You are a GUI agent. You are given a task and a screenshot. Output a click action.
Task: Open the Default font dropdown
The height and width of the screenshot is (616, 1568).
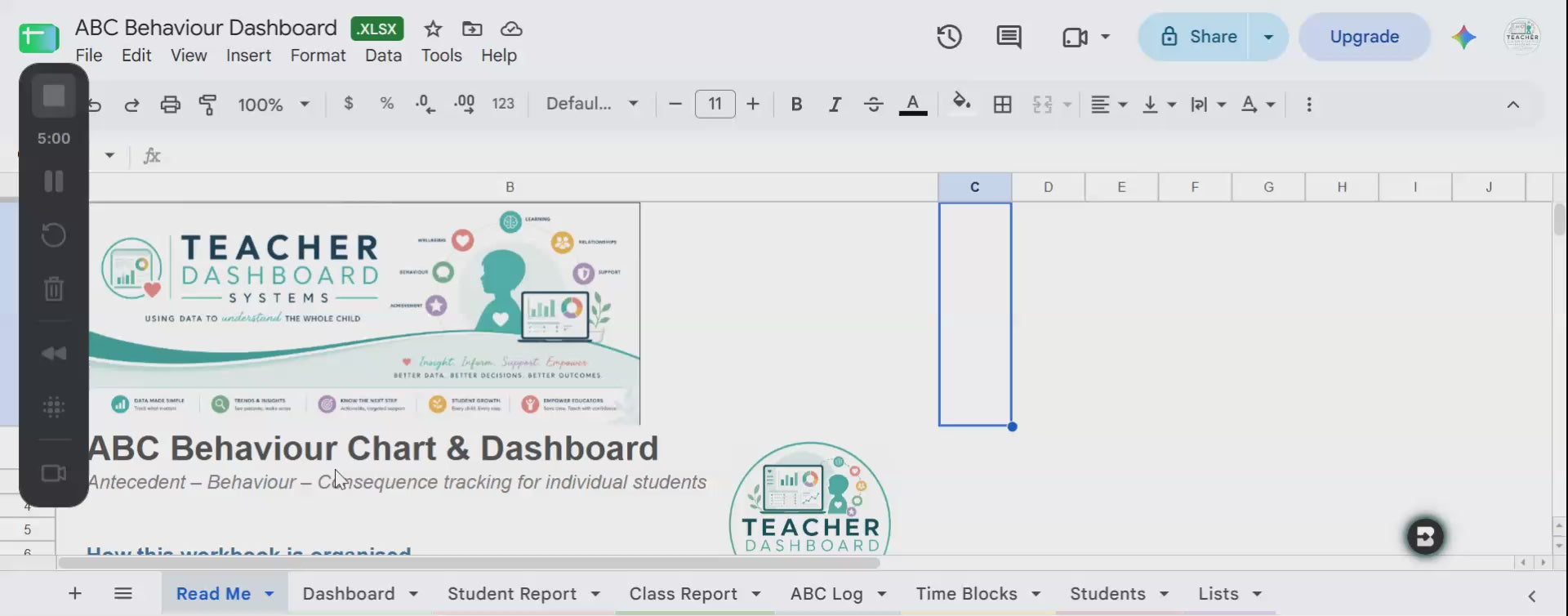[592, 104]
